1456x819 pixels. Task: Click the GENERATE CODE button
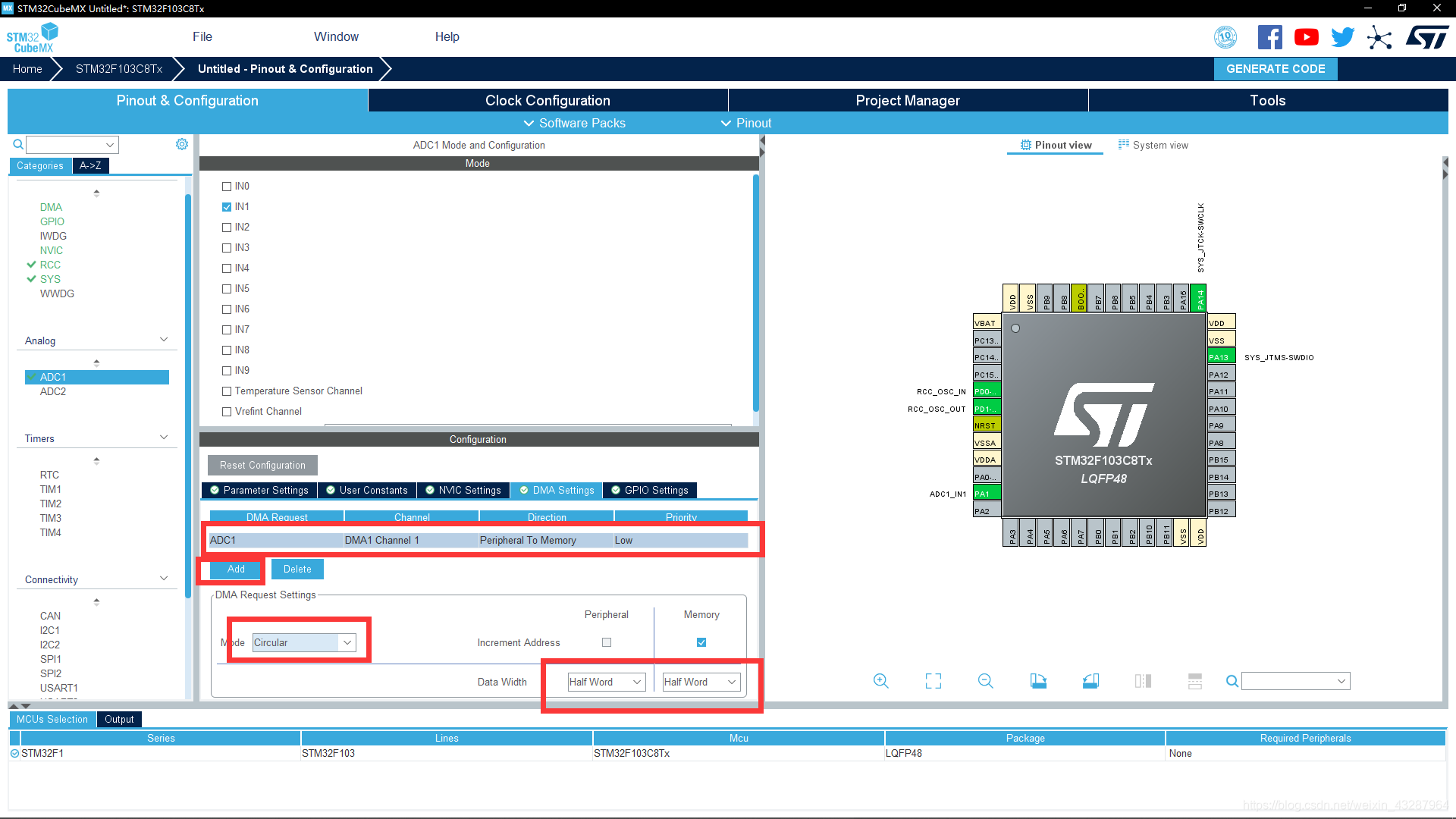tap(1276, 69)
